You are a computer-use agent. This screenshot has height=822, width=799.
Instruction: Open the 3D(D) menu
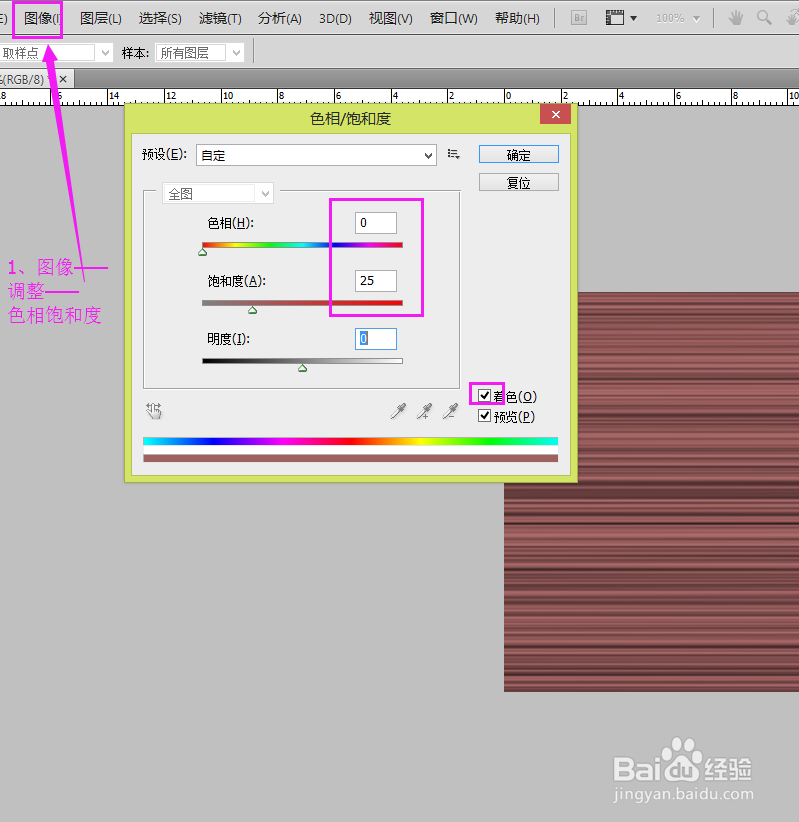coord(336,19)
